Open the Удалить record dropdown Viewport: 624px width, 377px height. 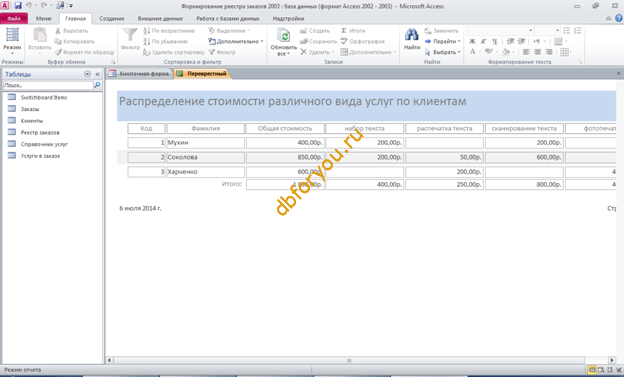(x=318, y=52)
